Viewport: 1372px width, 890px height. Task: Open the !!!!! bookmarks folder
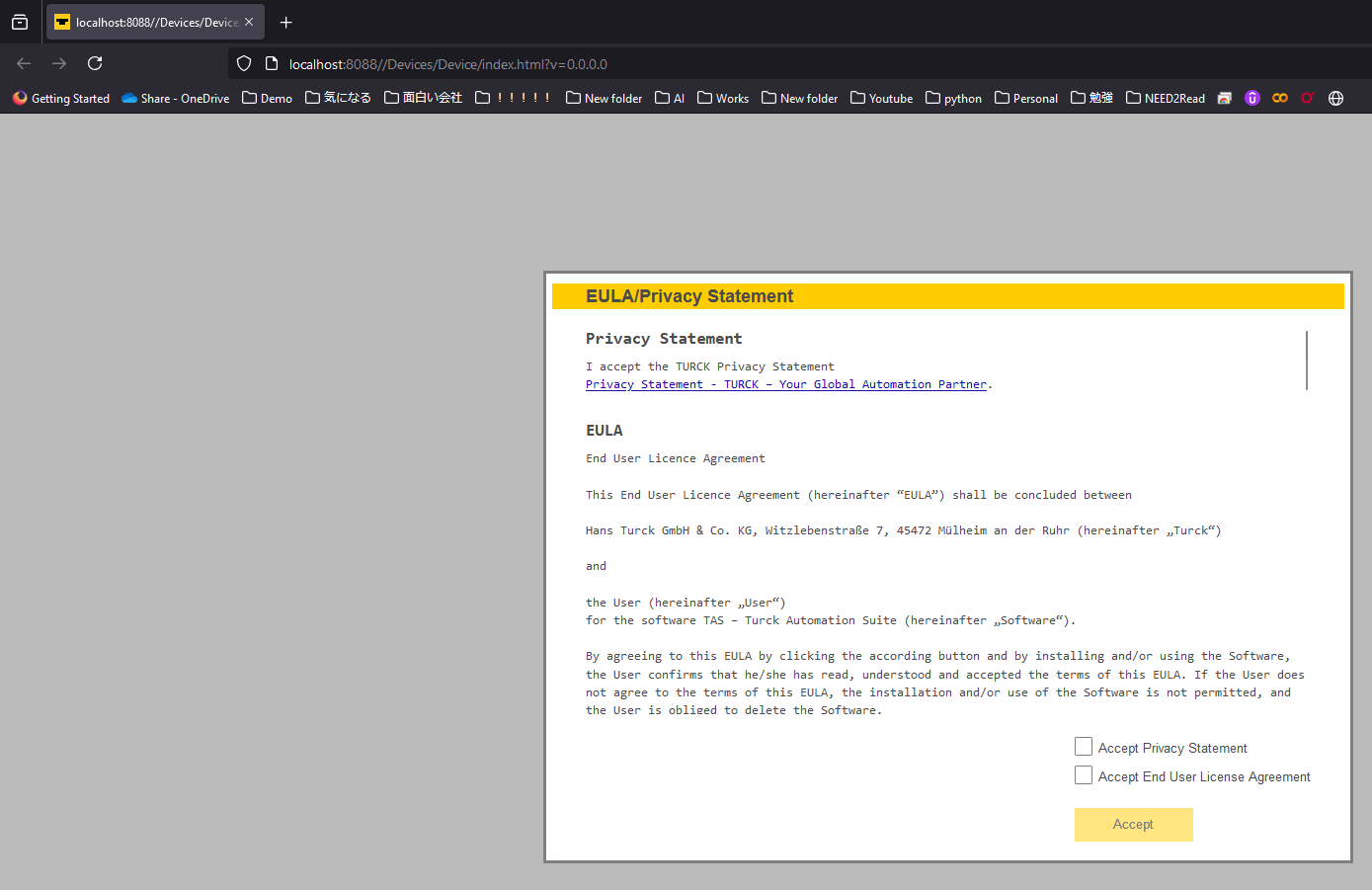[x=513, y=98]
